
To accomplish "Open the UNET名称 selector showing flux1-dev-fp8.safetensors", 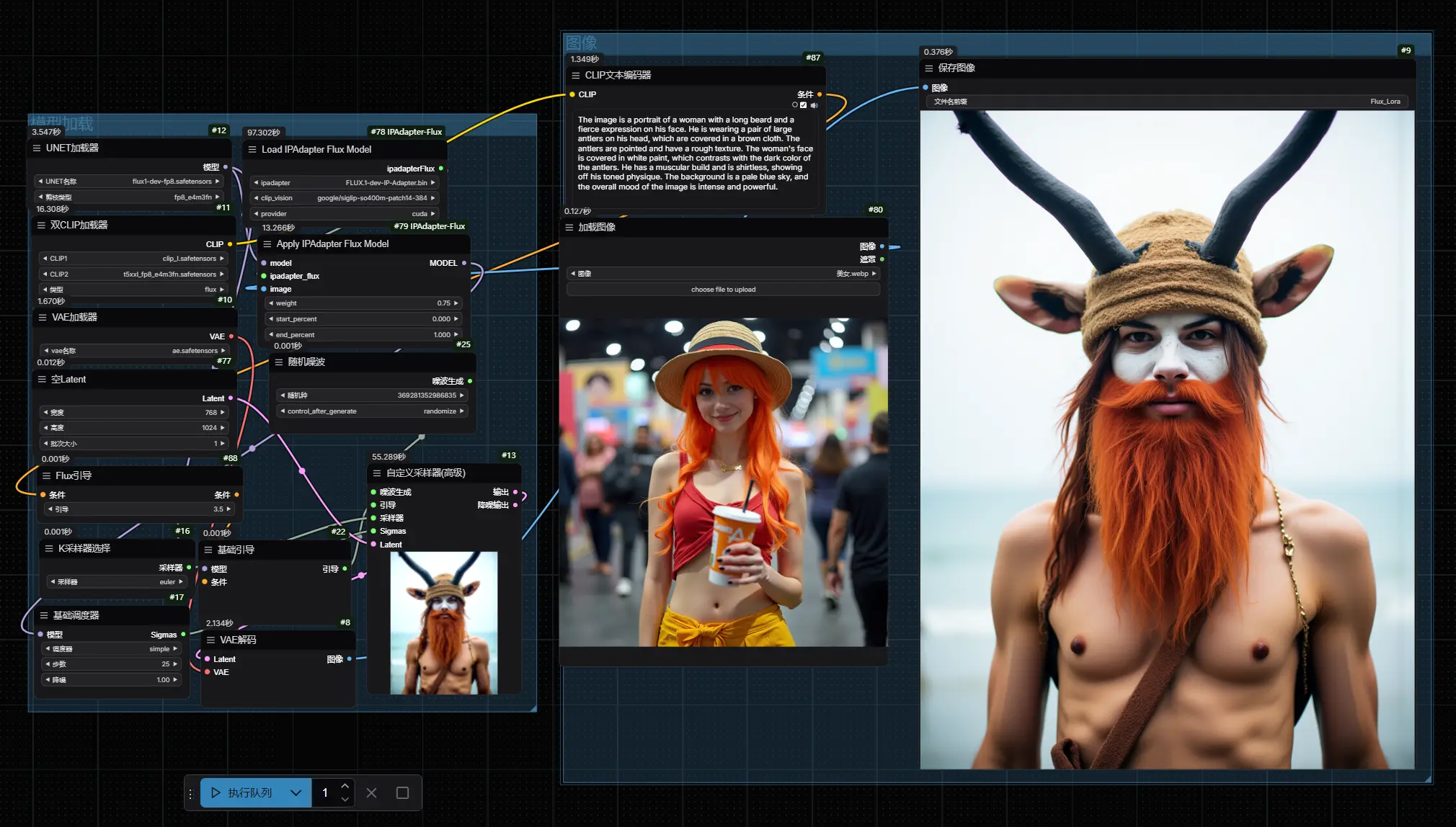I will [x=129, y=182].
